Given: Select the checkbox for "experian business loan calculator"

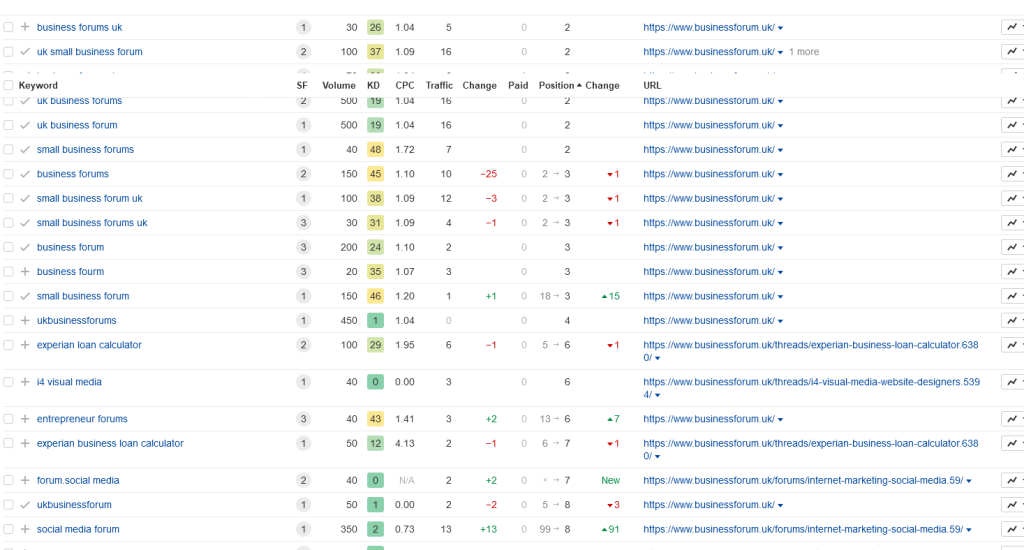Looking at the screenshot, I should coord(9,443).
